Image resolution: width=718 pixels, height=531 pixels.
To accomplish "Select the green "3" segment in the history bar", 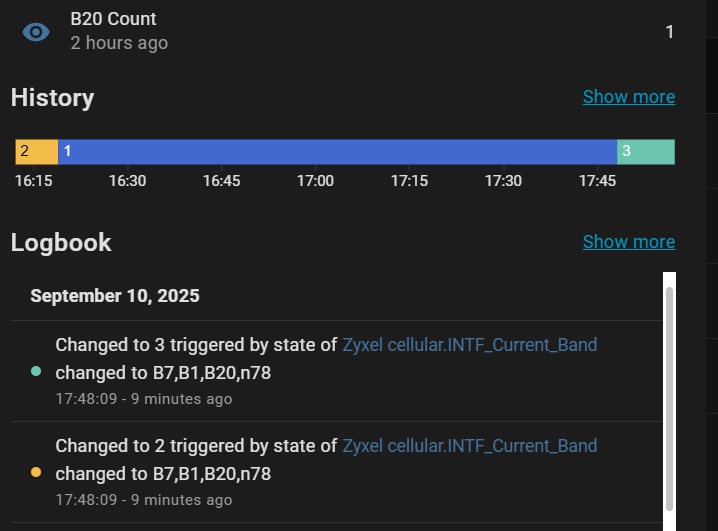I will (x=646, y=152).
